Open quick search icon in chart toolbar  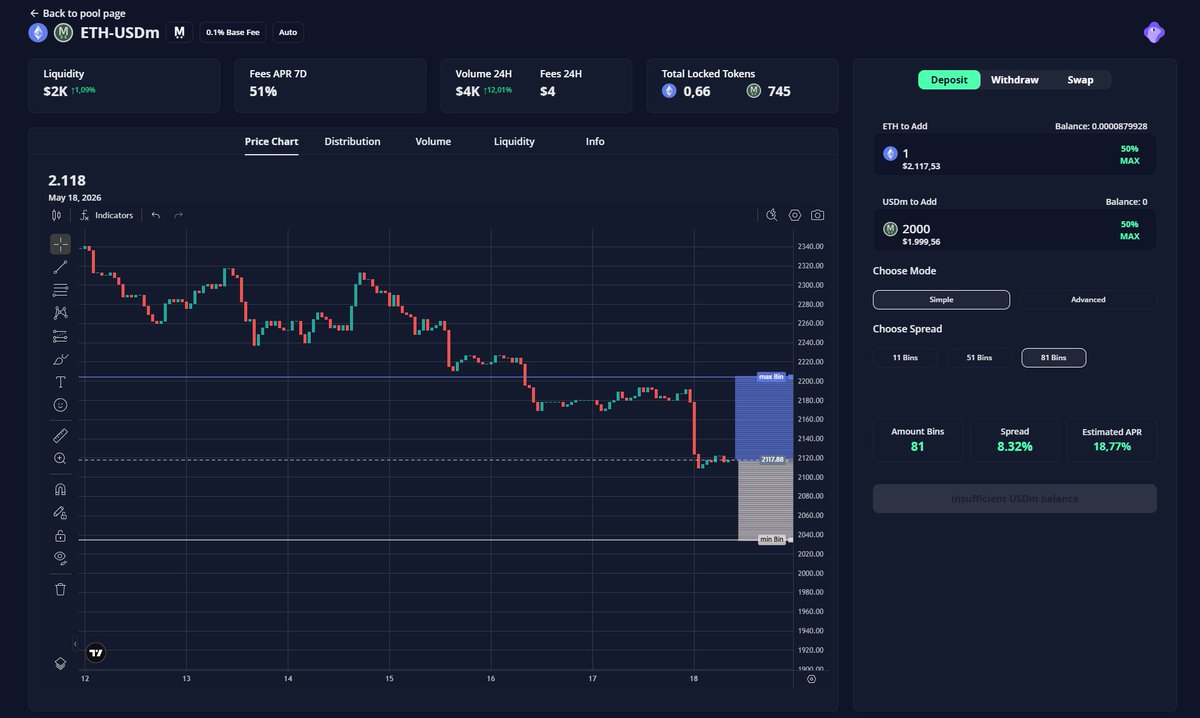click(772, 215)
